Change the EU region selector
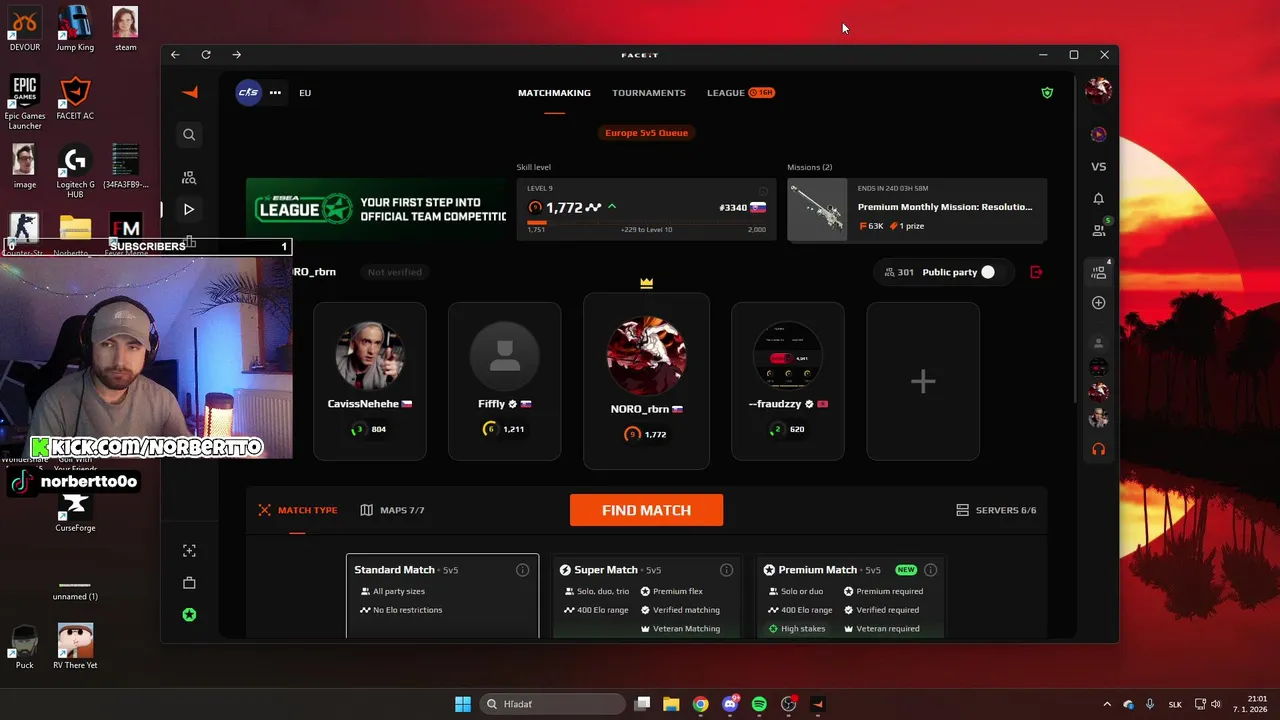 click(x=305, y=93)
